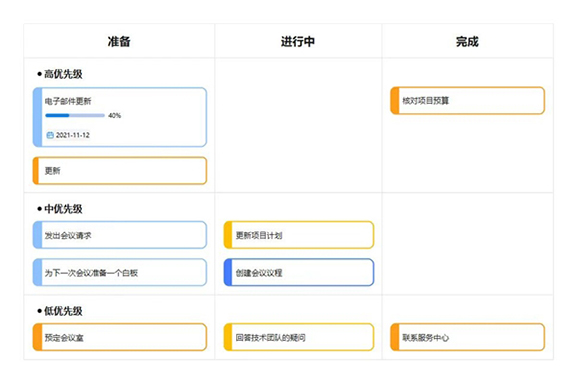
Task: Open the 联系服务中心 completed card
Action: [467, 337]
